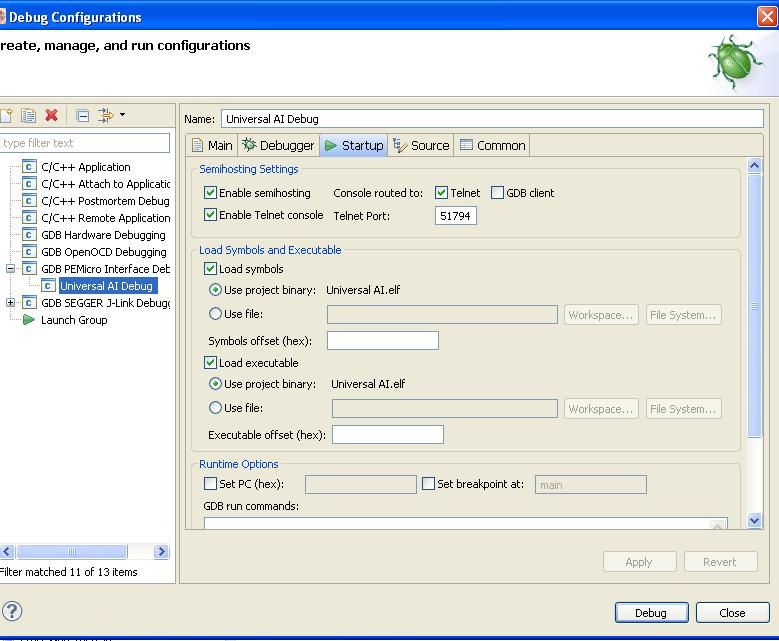Click the GDB Hardware Debugging icon
The height and width of the screenshot is (641, 779).
tap(29, 235)
